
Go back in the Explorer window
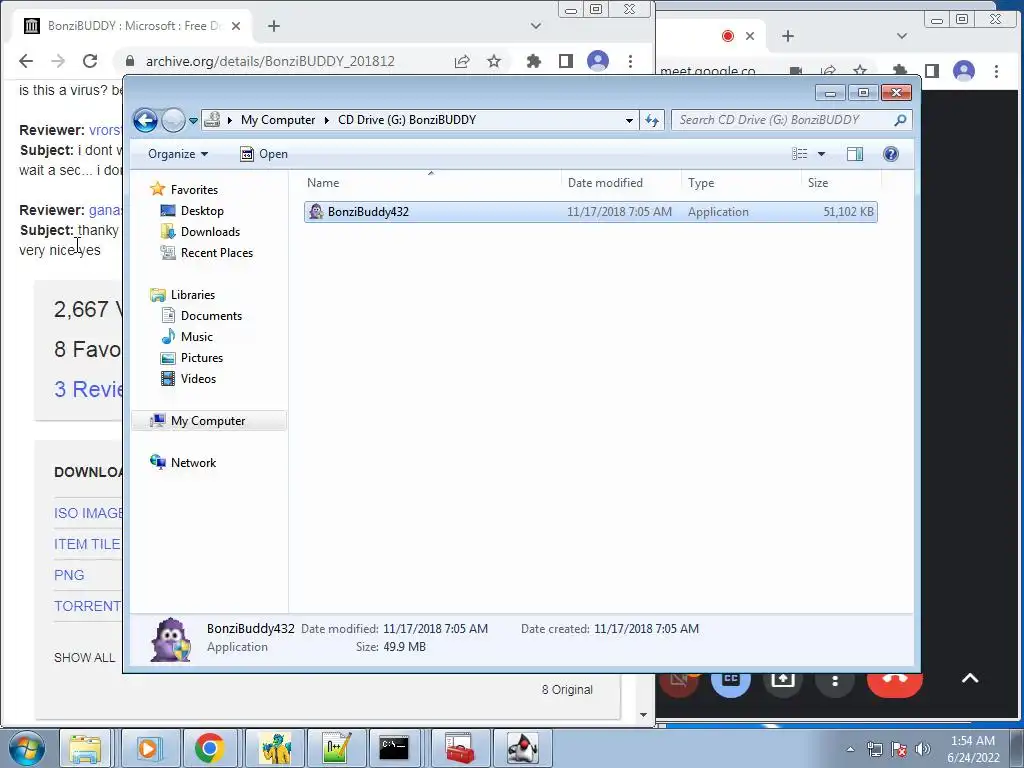pyautogui.click(x=145, y=120)
